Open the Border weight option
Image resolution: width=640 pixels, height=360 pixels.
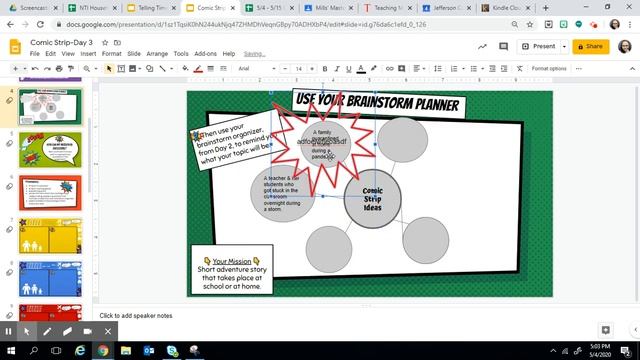[211, 69]
